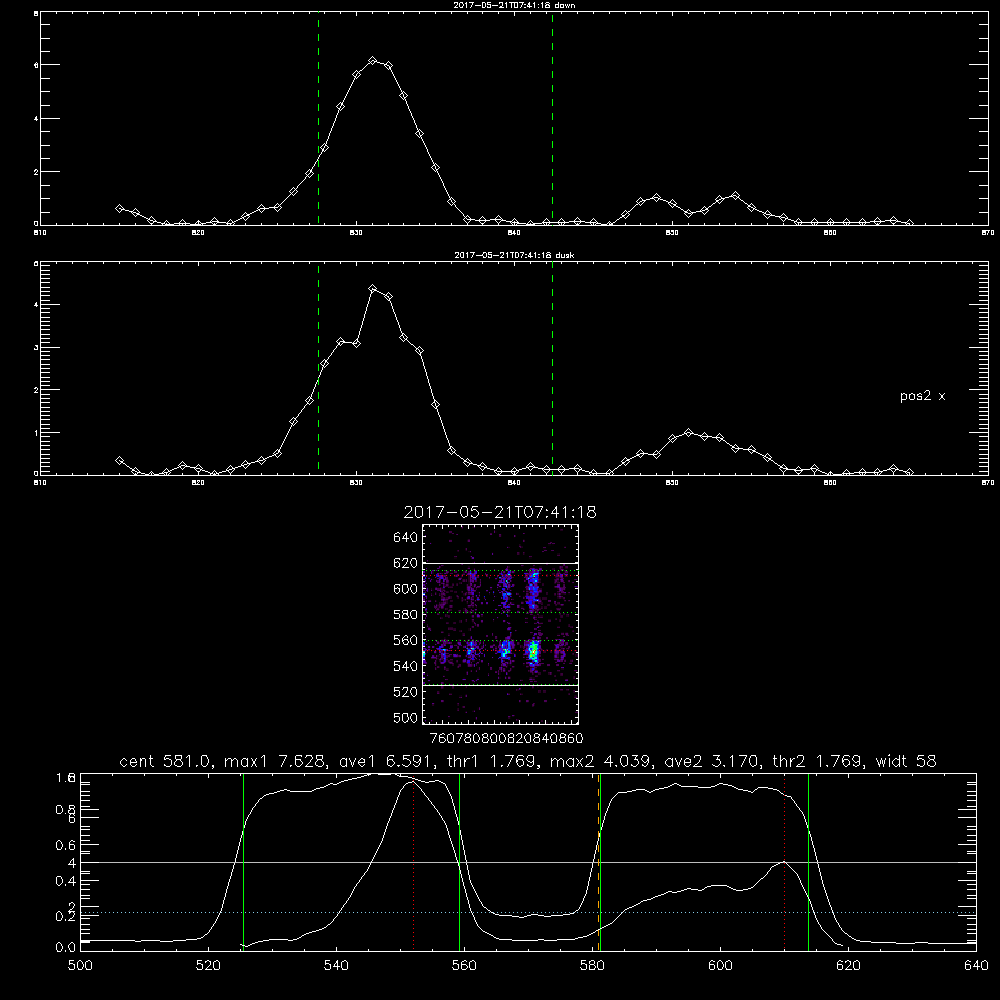Click red dotted vertical line near 610 in bottom plot
This screenshot has height=1000, width=1000.
click(x=784, y=861)
